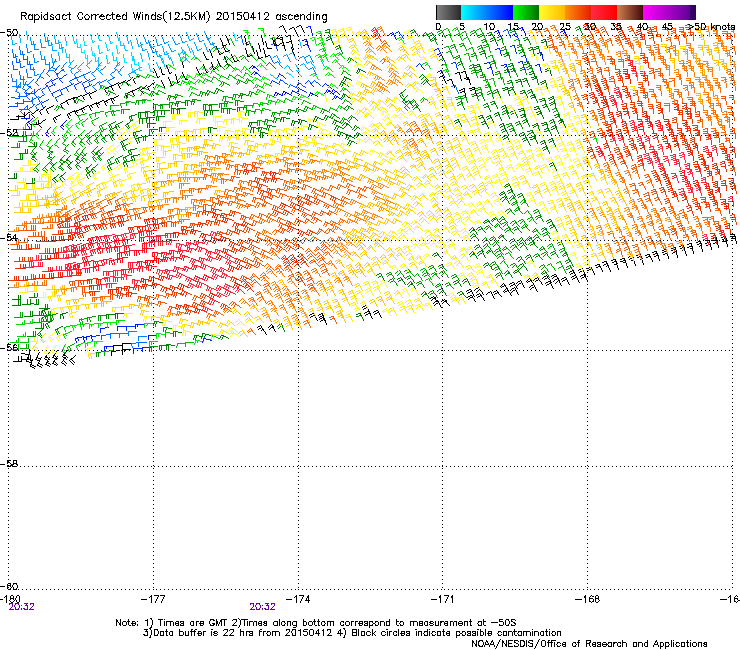Click the latitude label '-54' on left axis
Screen dimensions: 740x650
9,237
